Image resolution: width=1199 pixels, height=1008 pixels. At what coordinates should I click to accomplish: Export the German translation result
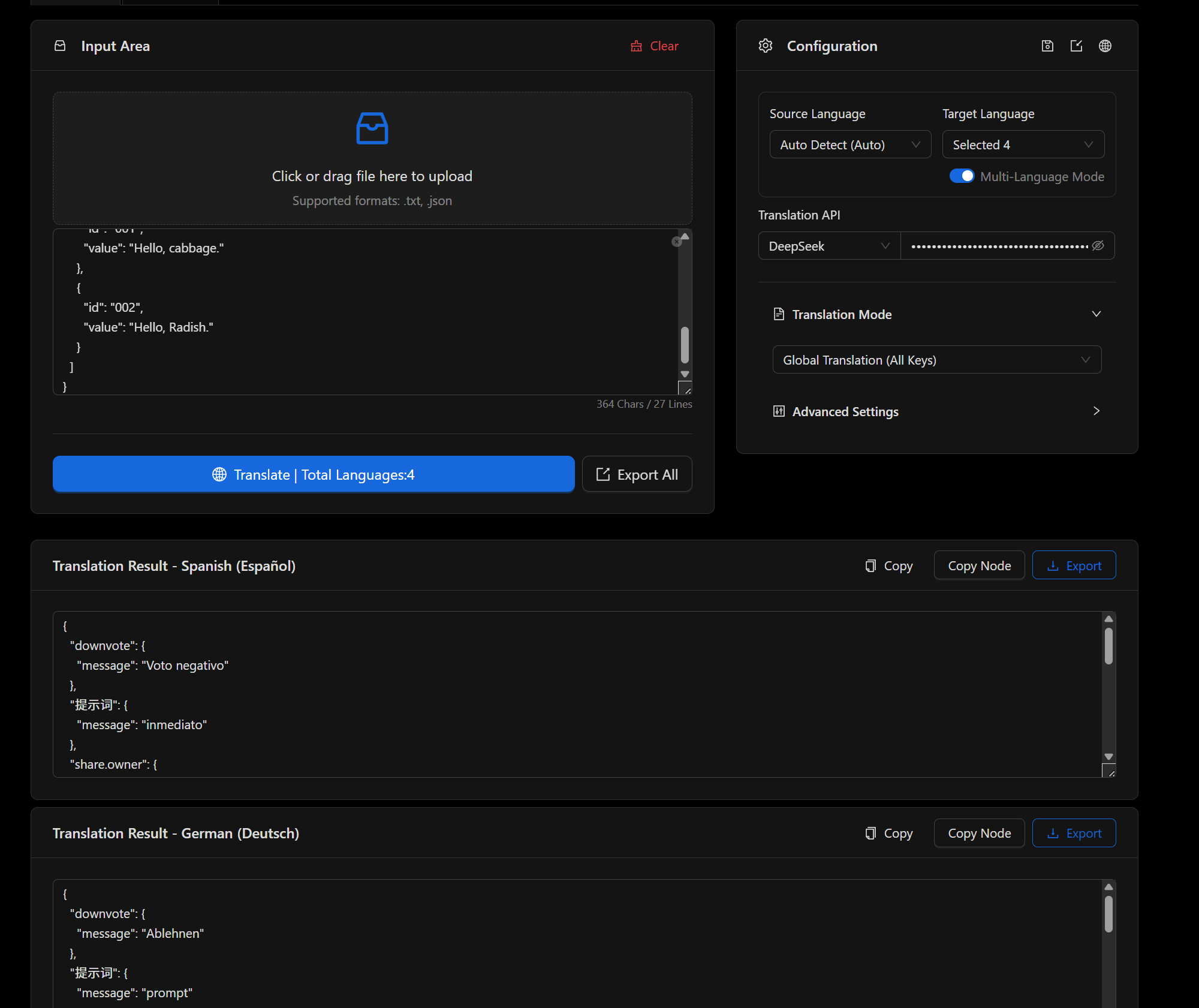pos(1074,833)
